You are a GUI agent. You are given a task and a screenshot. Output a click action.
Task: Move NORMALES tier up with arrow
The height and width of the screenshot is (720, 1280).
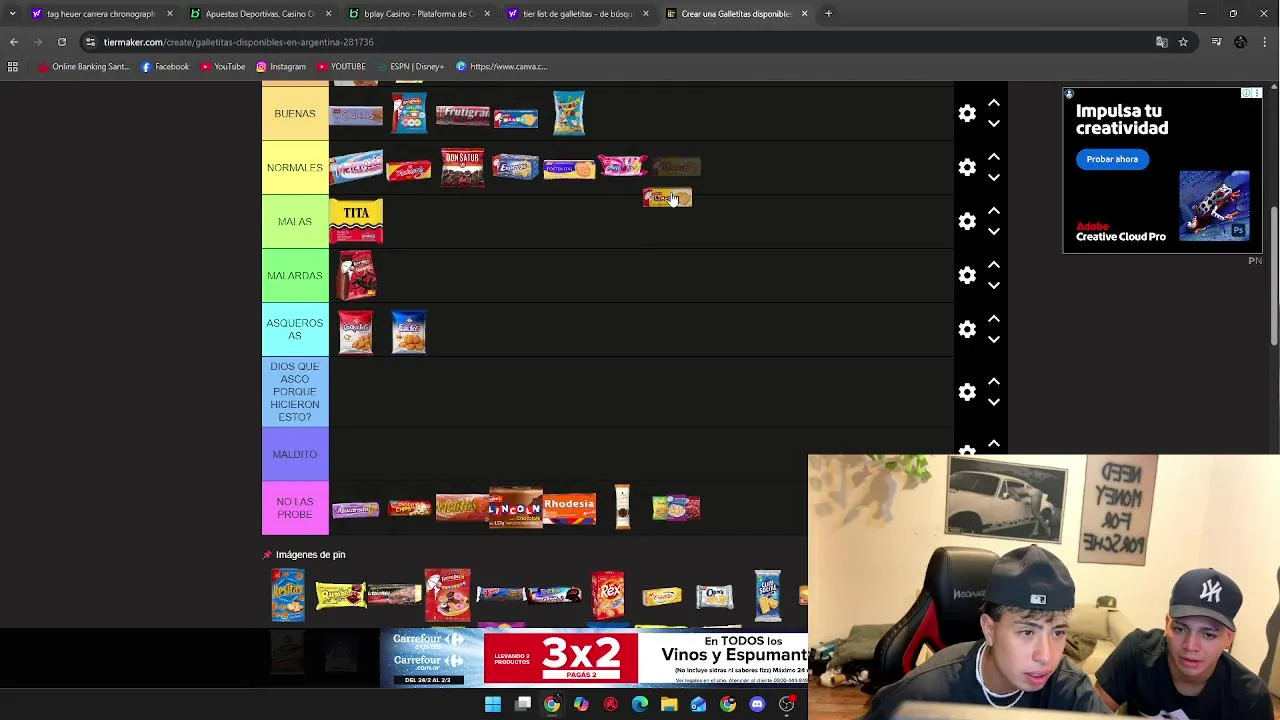pos(994,157)
